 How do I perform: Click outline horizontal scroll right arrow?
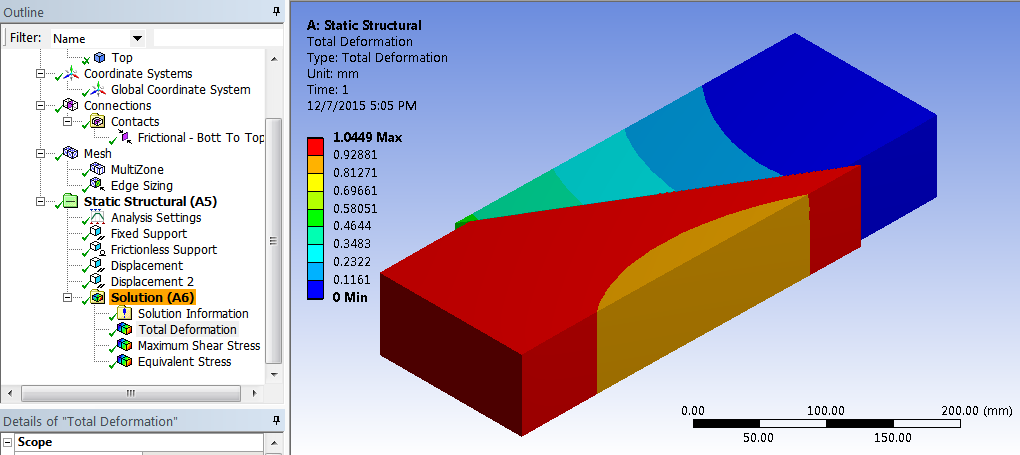click(255, 393)
